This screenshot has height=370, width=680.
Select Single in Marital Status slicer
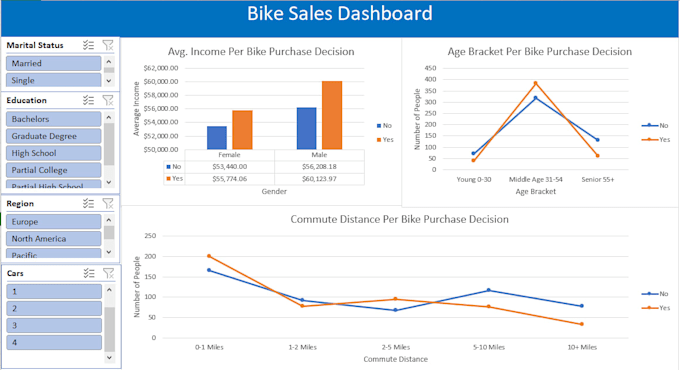(x=54, y=80)
